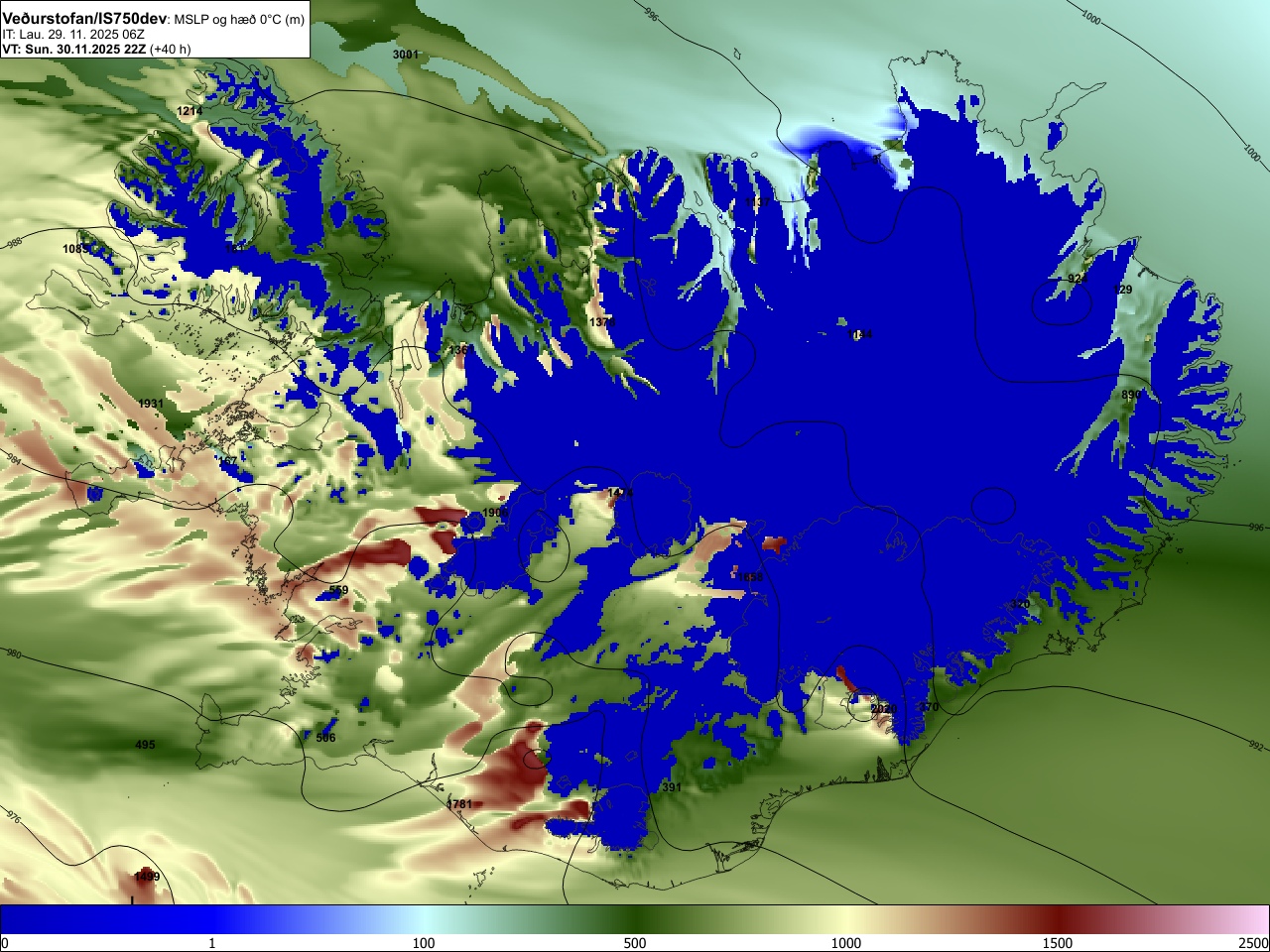Click the 570 height label
Viewport: 1270px width, 952px height.
click(x=929, y=707)
